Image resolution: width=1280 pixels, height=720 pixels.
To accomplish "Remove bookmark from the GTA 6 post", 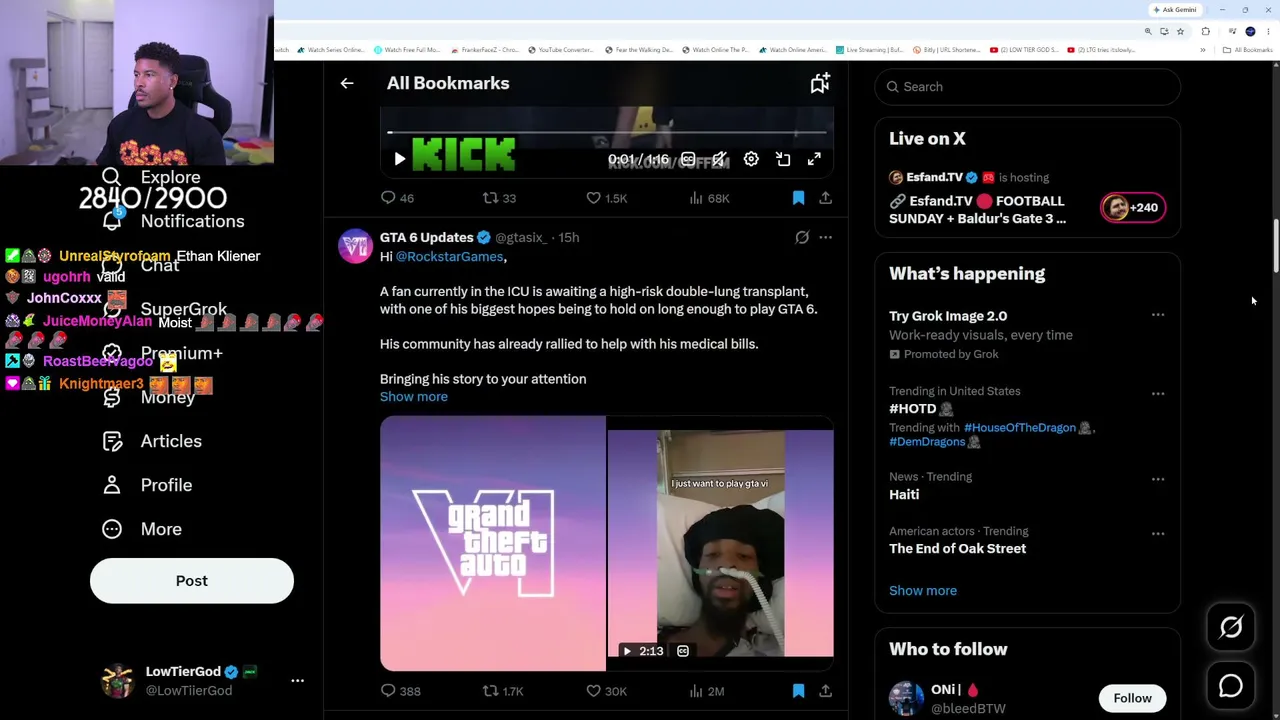I will click(798, 691).
